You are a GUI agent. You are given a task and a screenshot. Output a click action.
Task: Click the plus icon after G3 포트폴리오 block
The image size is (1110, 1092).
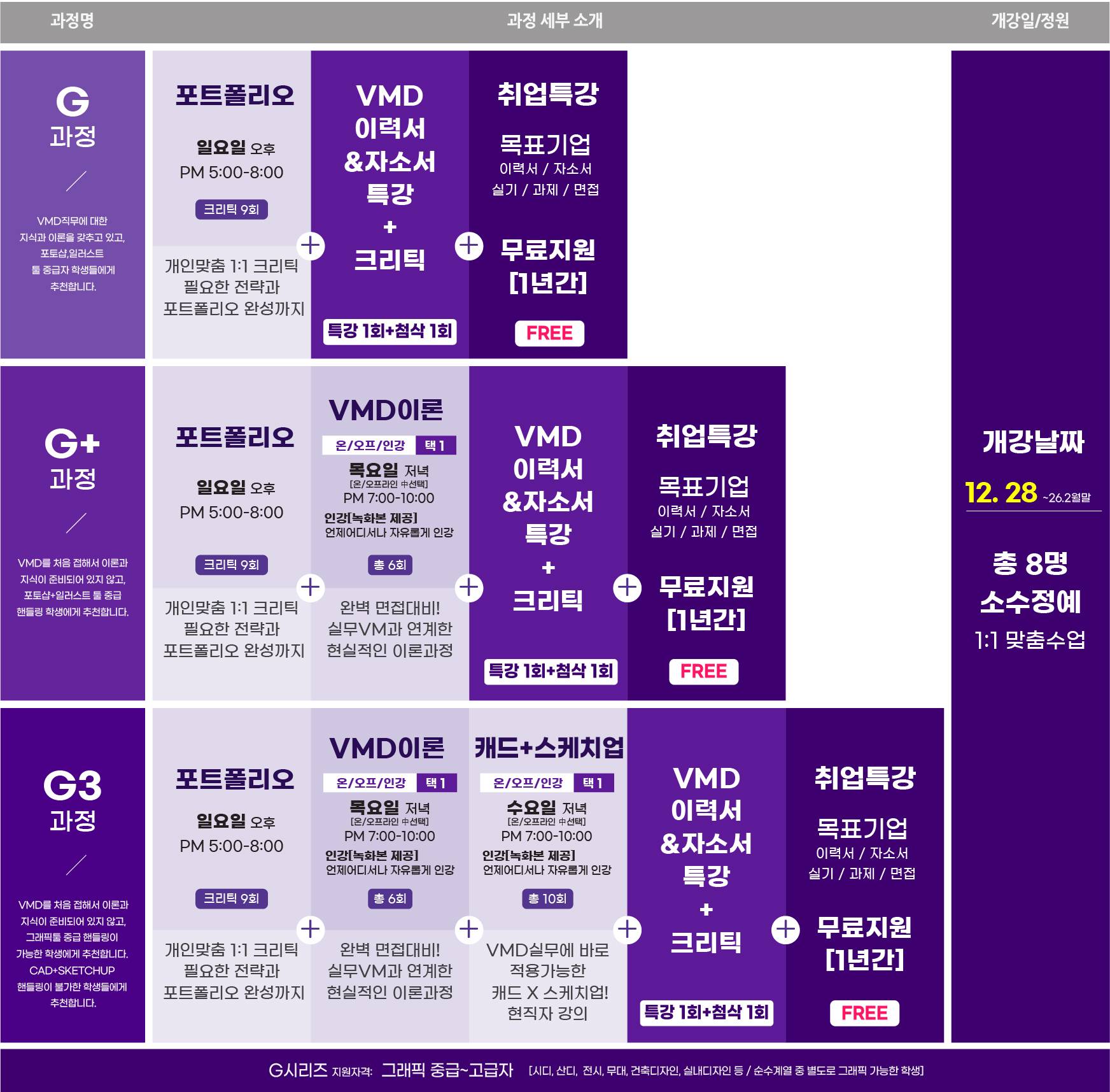coord(310,930)
